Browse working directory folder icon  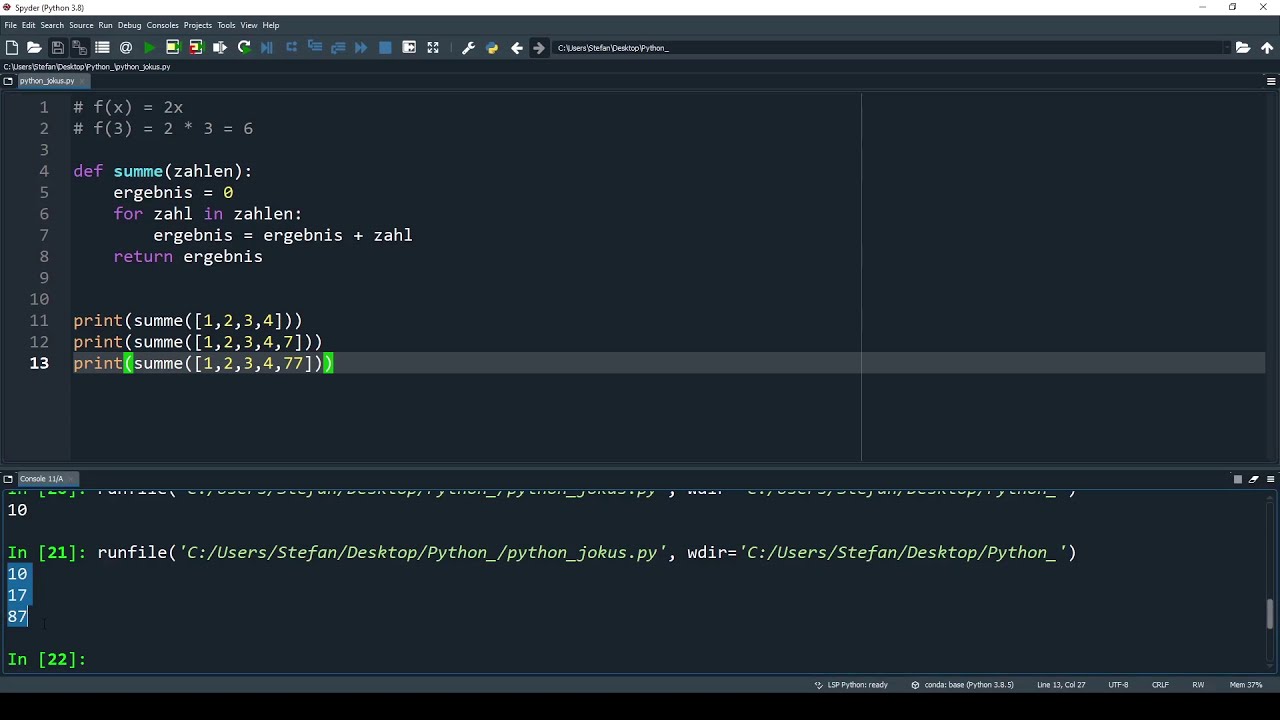[1243, 47]
